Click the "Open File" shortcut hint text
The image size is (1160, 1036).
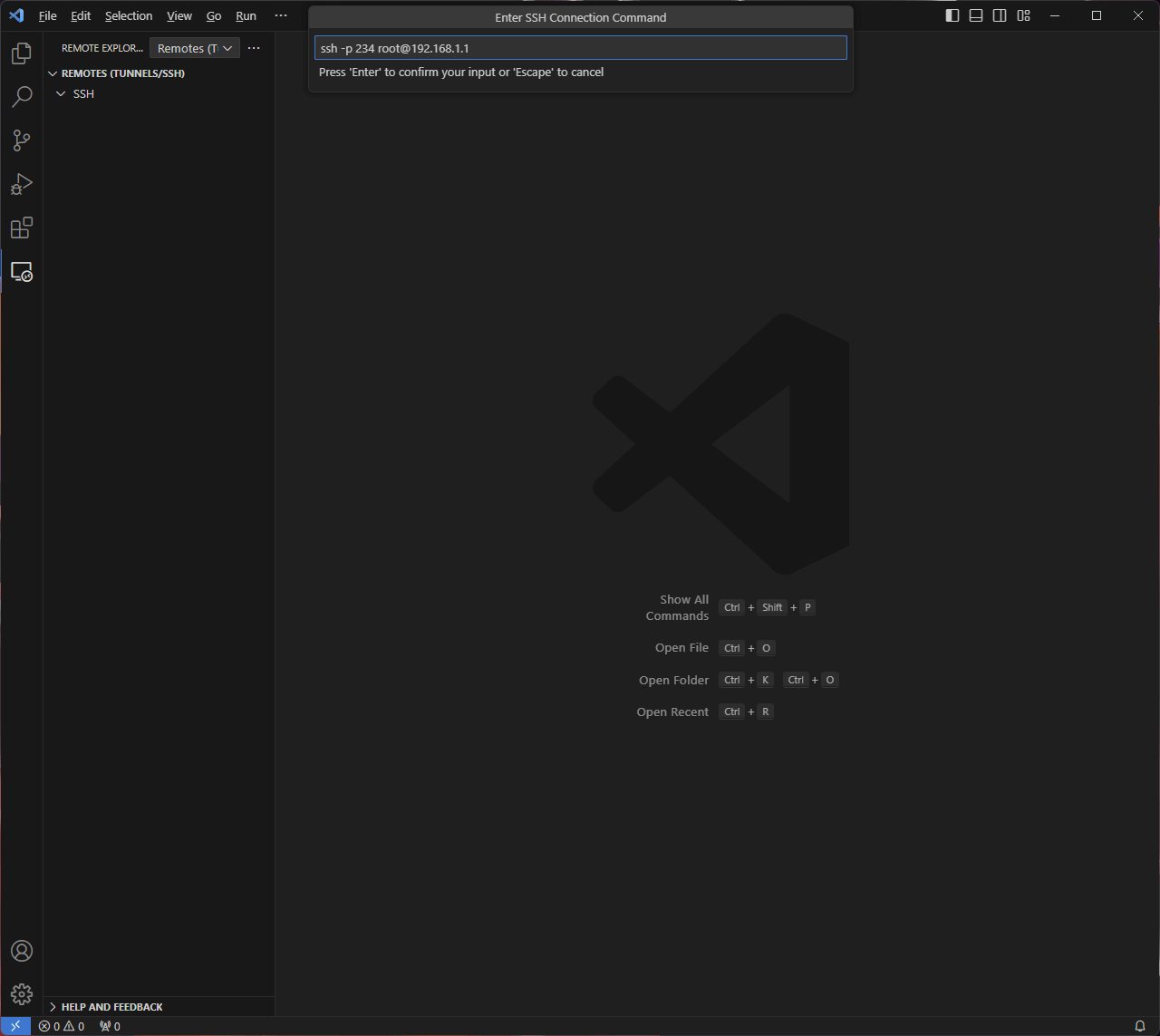[681, 648]
